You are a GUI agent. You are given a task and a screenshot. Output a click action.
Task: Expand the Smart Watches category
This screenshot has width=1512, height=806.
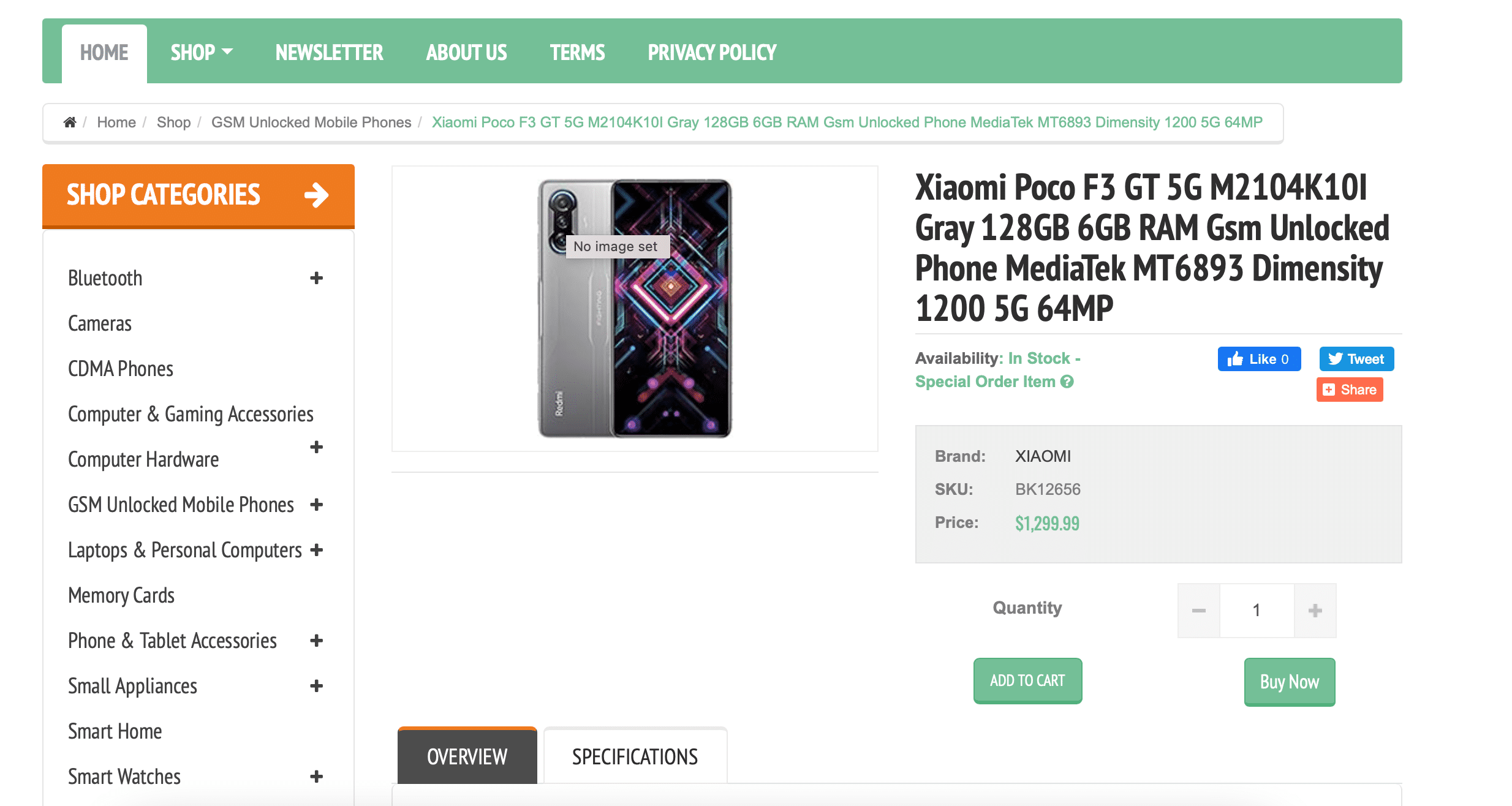click(x=317, y=777)
